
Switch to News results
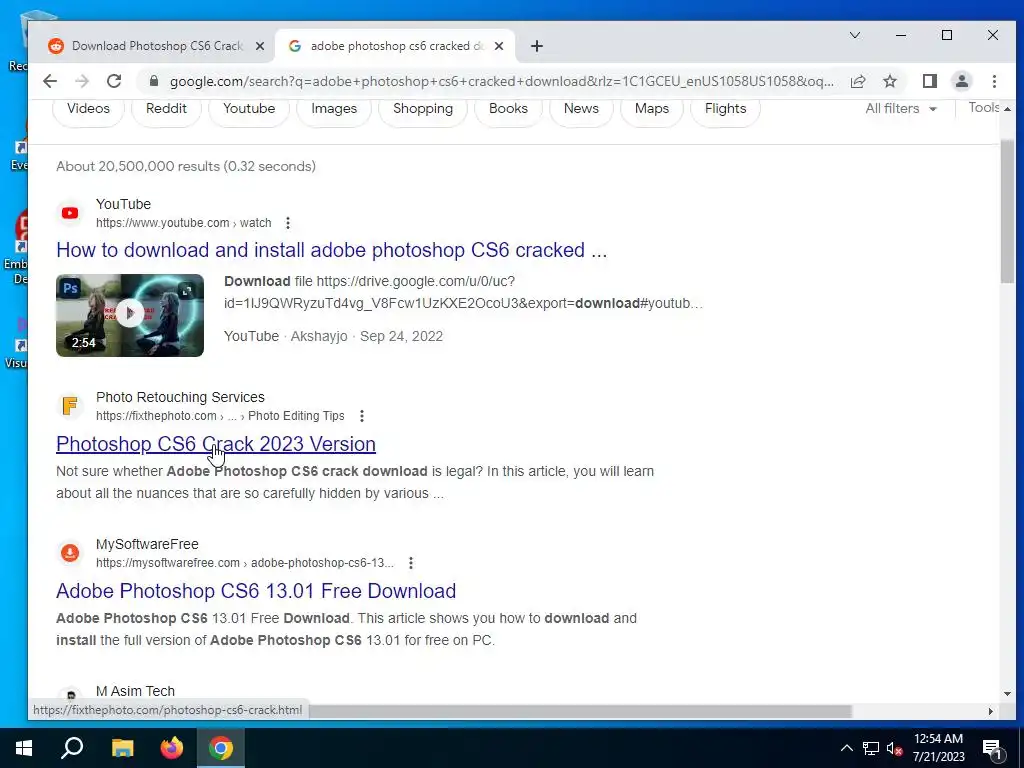[x=581, y=108]
